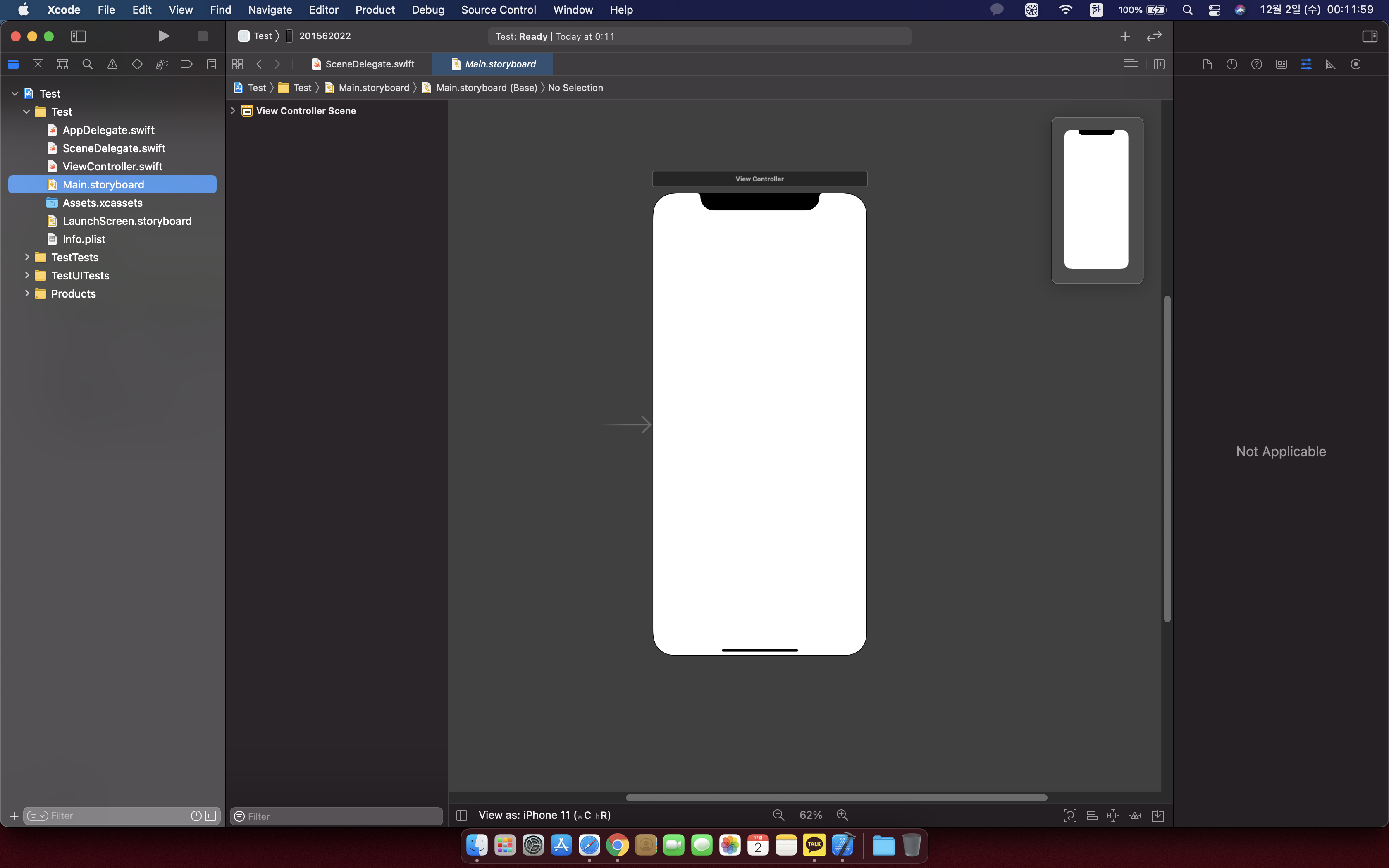Open the Project navigator folder icon
Image resolution: width=1389 pixels, height=868 pixels.
13,64
